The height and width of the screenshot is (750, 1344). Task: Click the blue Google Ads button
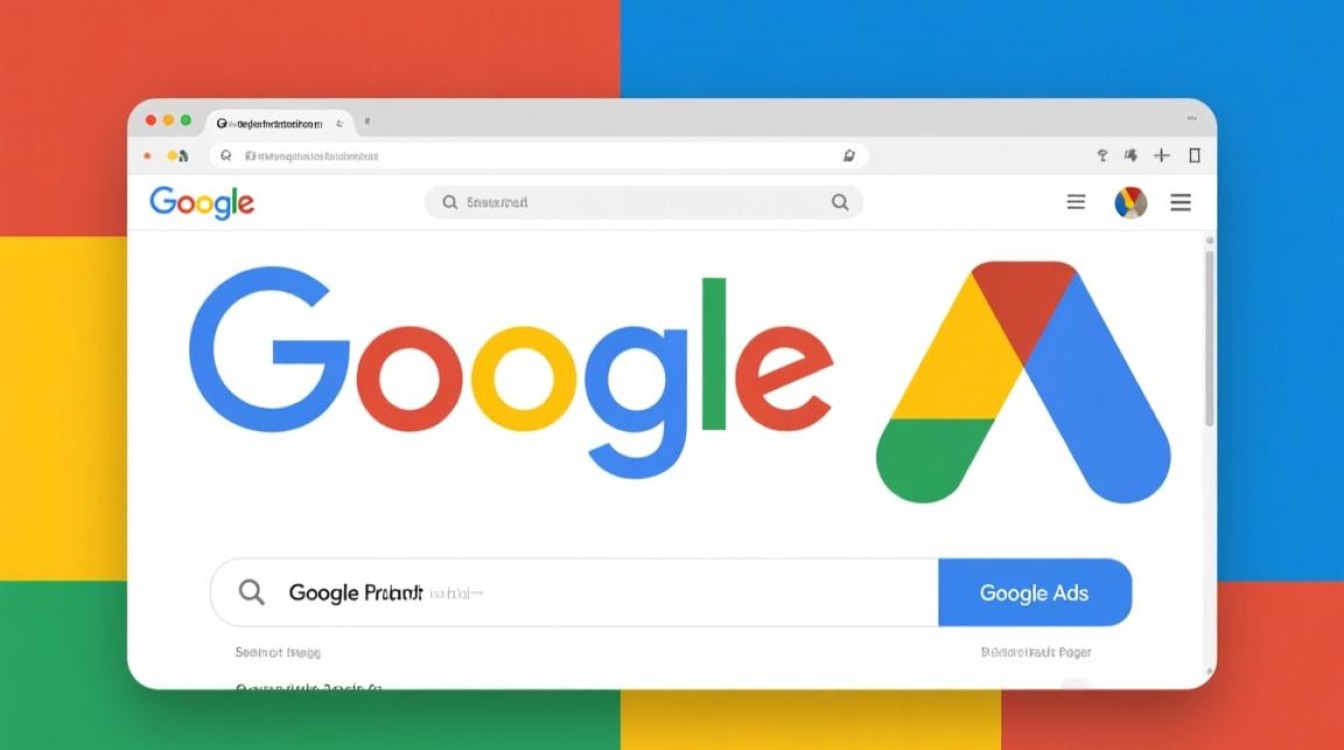[1035, 592]
